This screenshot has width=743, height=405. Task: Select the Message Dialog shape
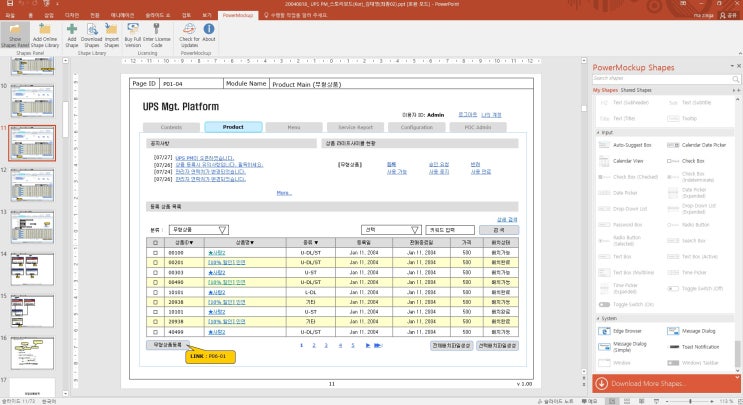pos(691,331)
